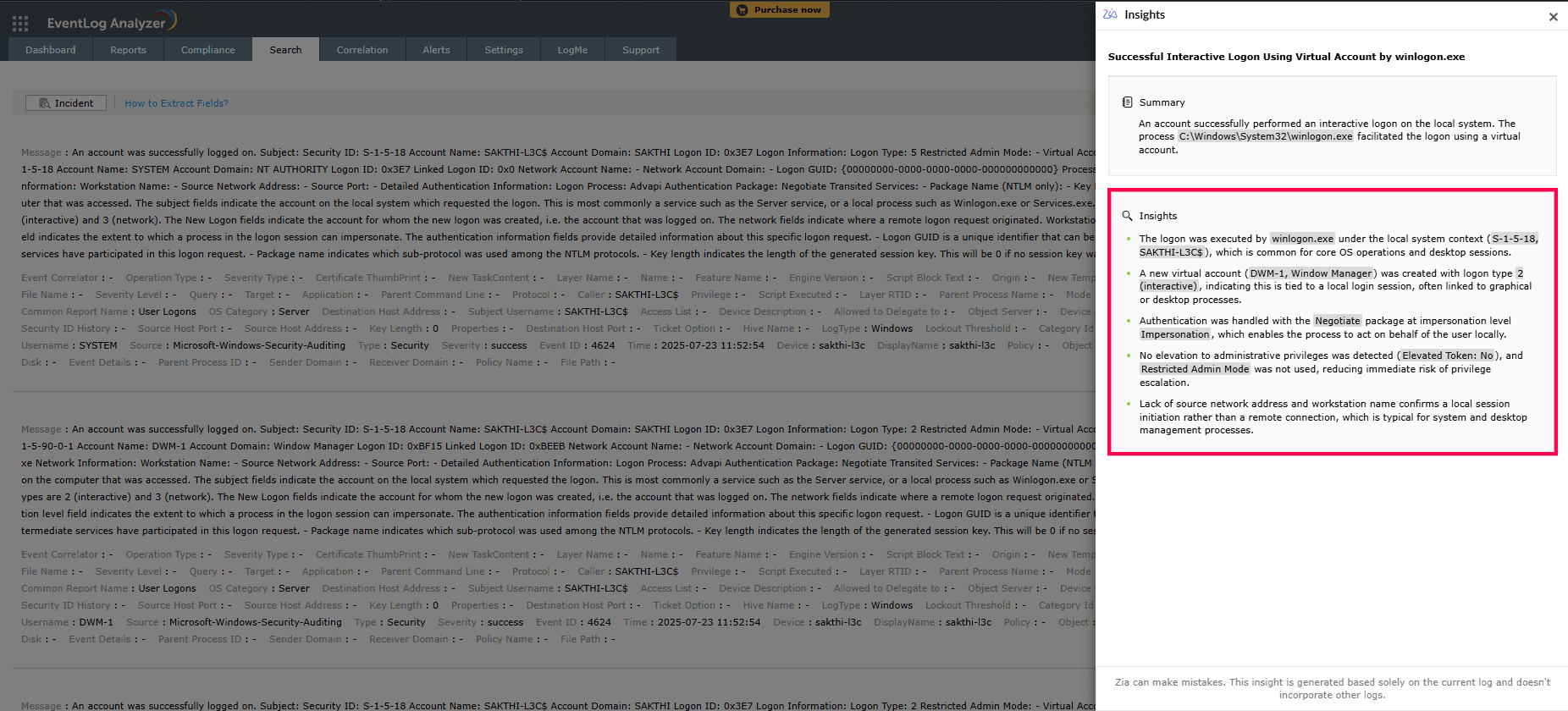Click the Summary heading in the Insights panel

[x=1162, y=102]
